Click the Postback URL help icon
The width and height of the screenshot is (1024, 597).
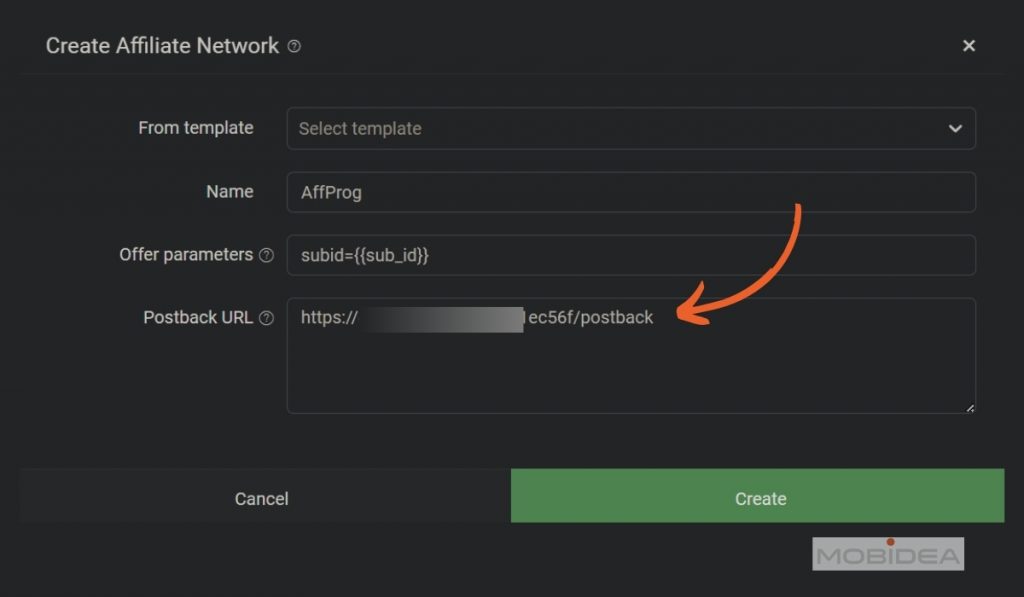point(266,318)
